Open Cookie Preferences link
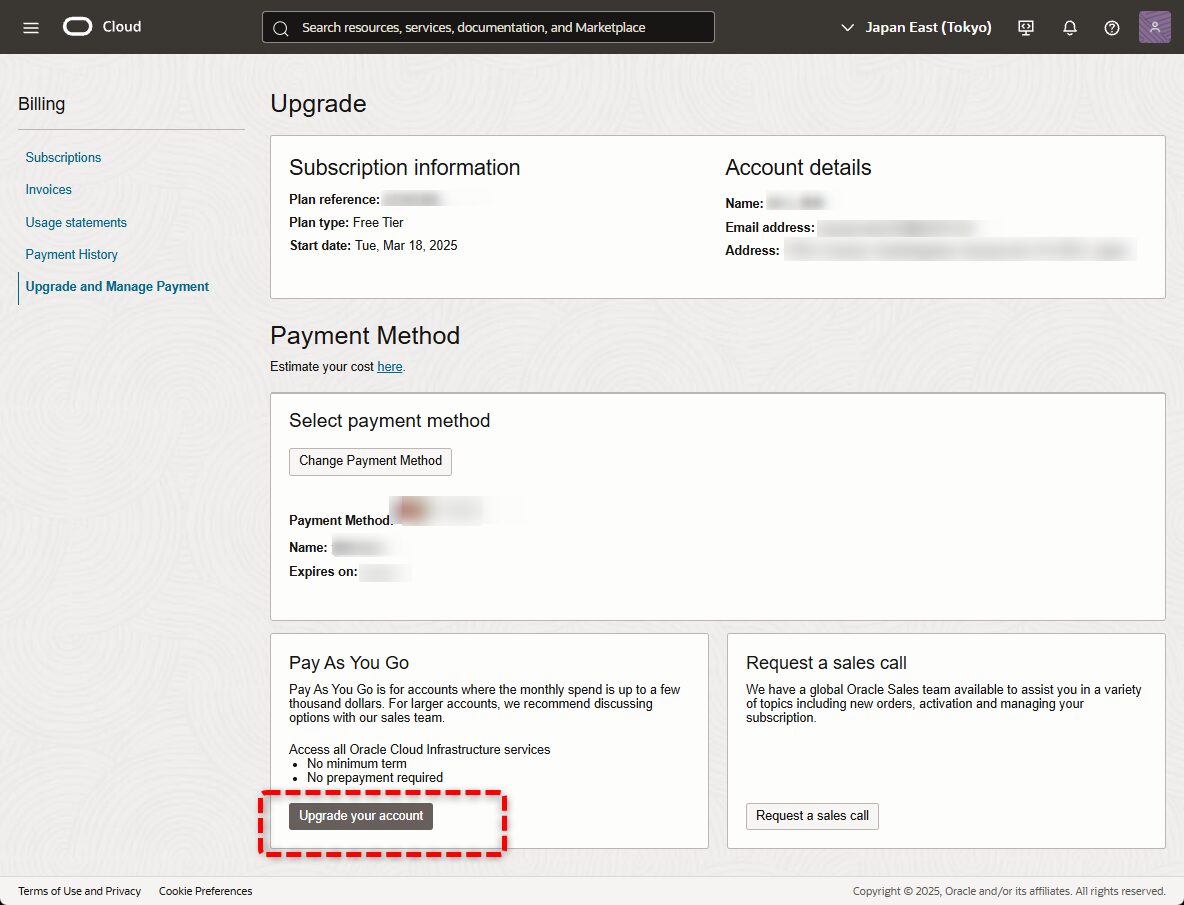 [205, 891]
